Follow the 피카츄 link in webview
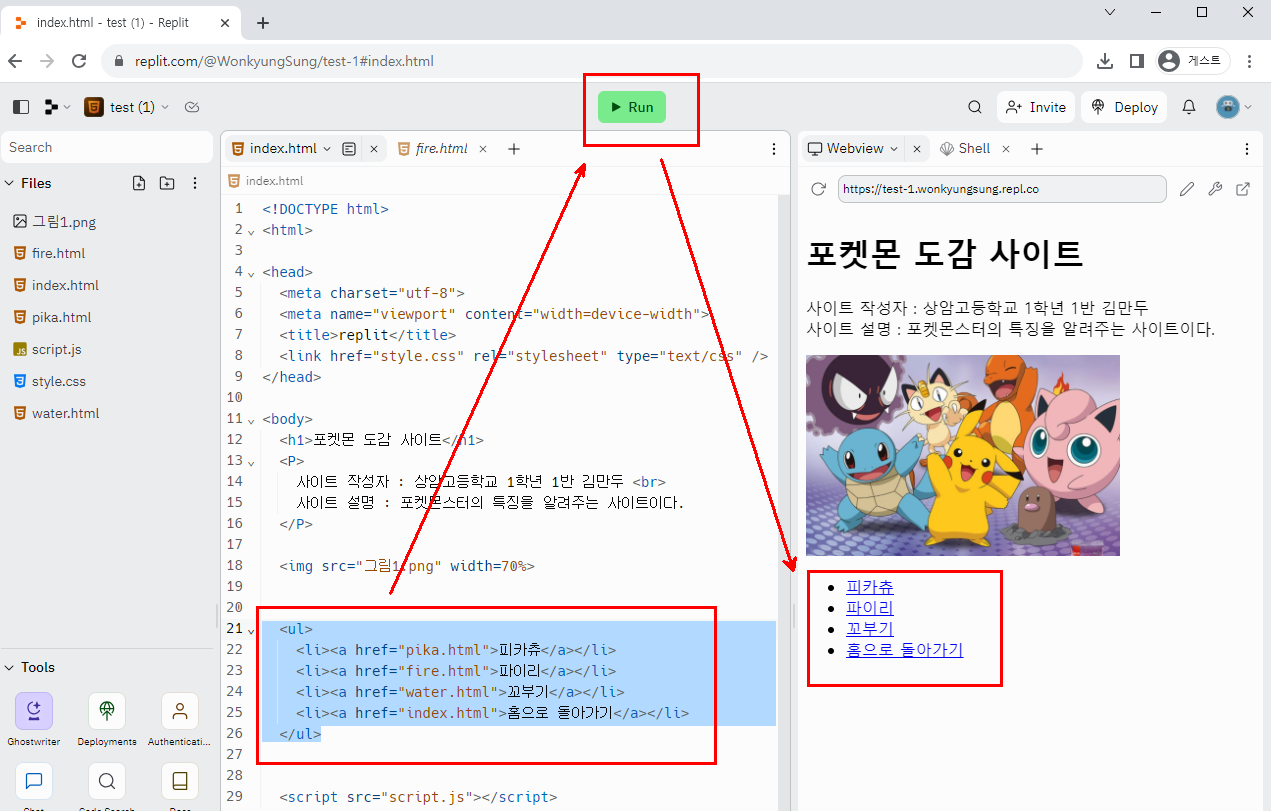The width and height of the screenshot is (1271, 811). point(870,587)
